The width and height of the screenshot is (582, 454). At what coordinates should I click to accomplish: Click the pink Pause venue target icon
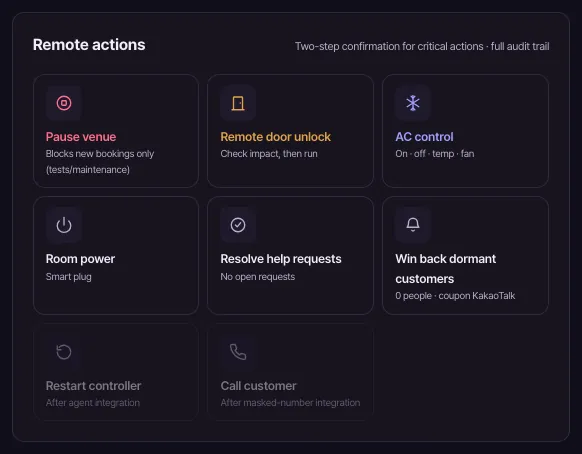pyautogui.click(x=64, y=103)
